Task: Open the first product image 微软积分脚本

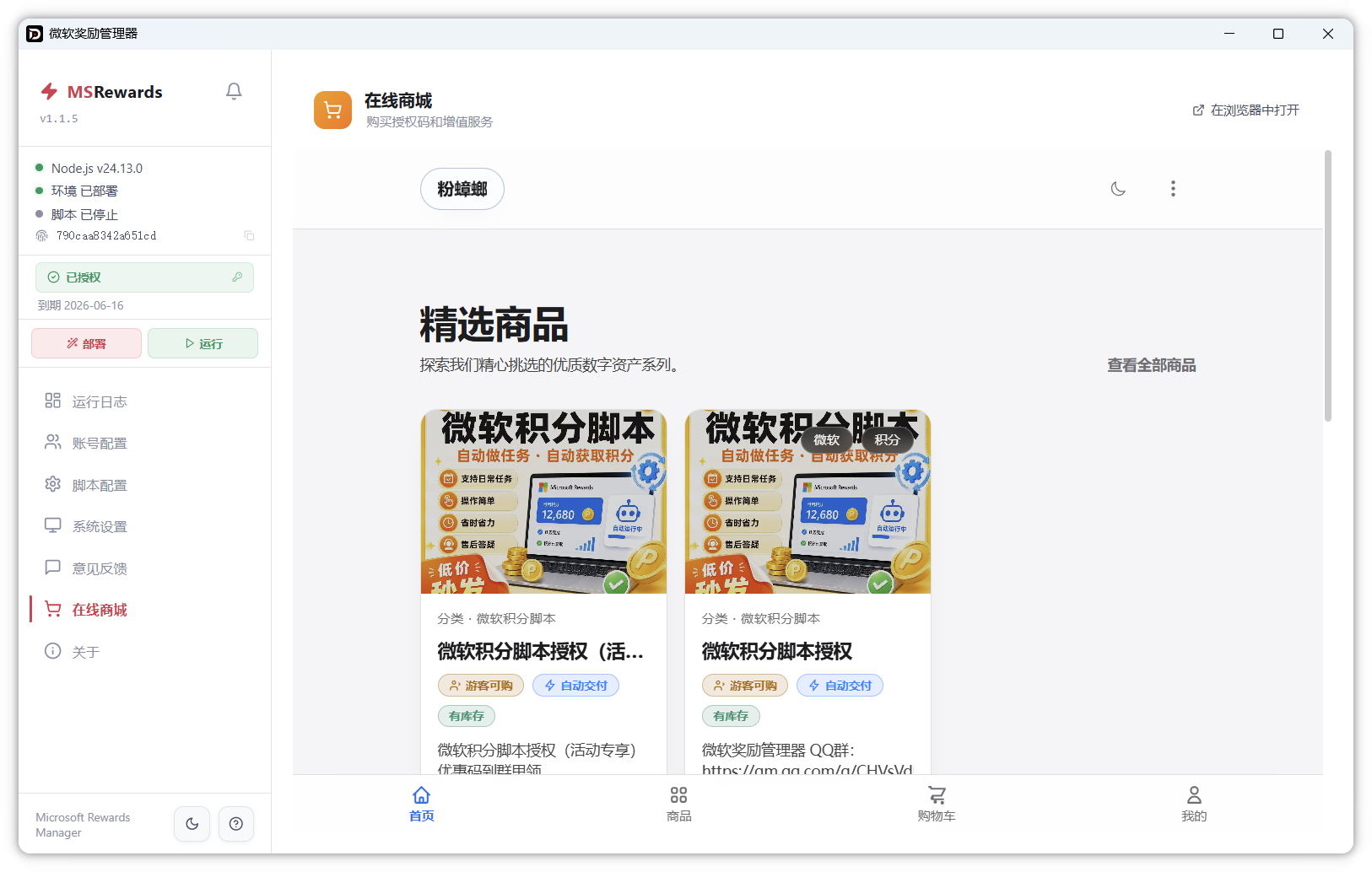Action: click(543, 502)
